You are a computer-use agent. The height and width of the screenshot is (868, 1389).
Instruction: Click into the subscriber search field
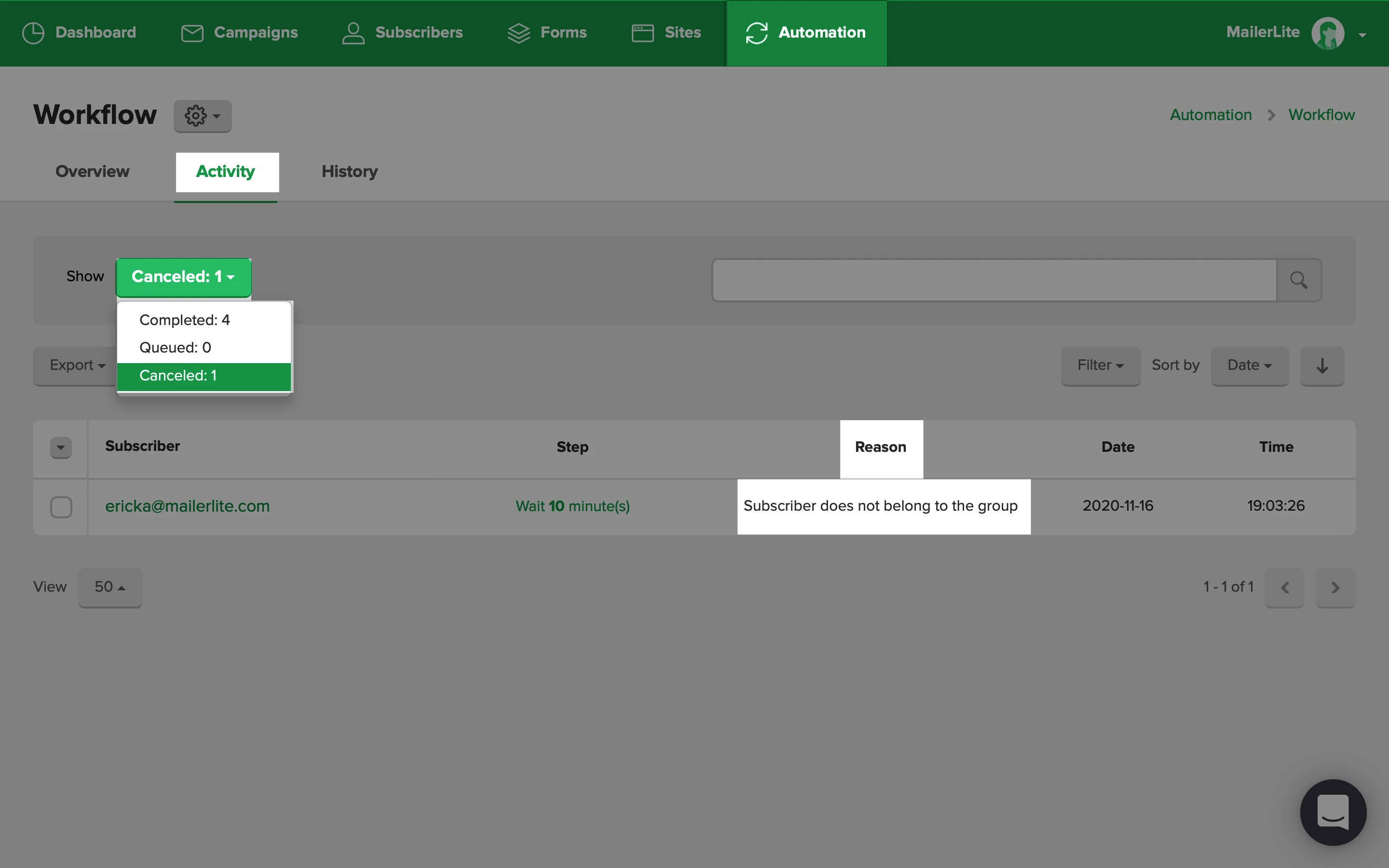click(x=994, y=280)
